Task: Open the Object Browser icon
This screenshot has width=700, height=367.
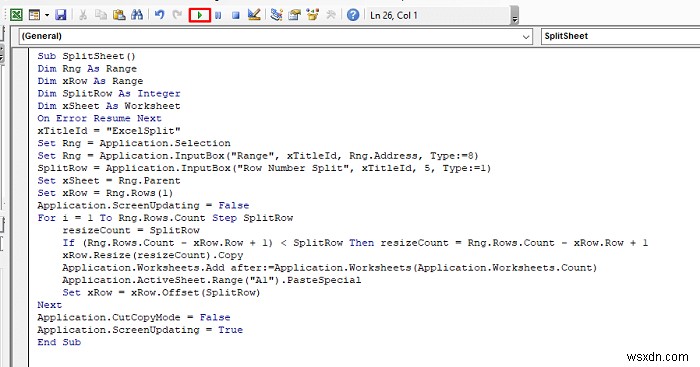Action: pyautogui.click(x=312, y=15)
